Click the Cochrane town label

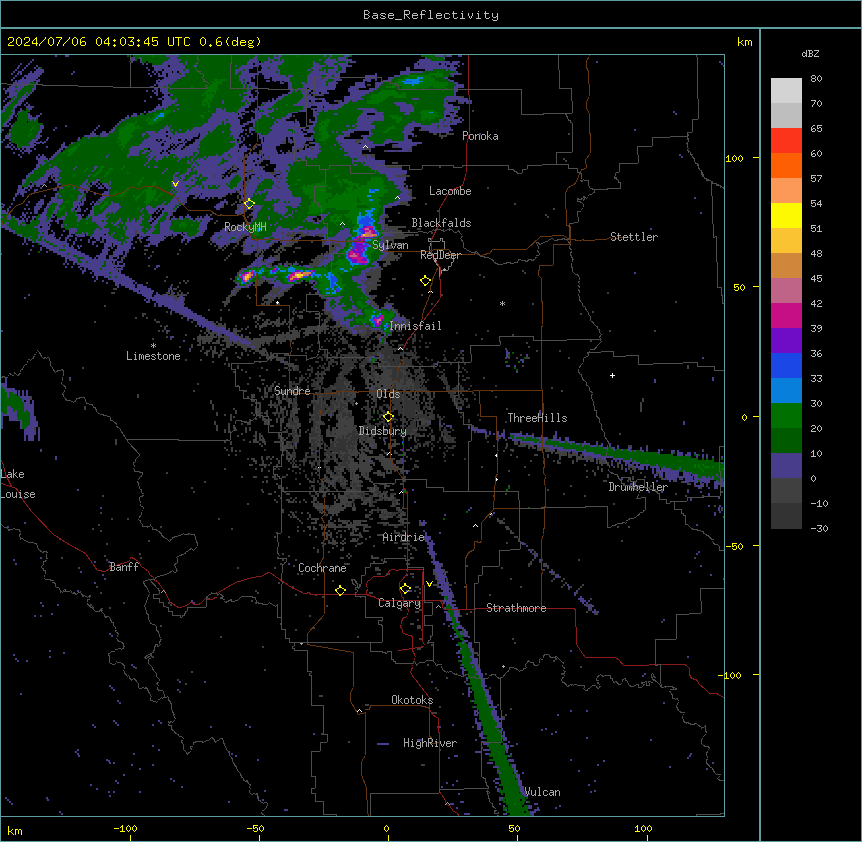(x=322, y=568)
